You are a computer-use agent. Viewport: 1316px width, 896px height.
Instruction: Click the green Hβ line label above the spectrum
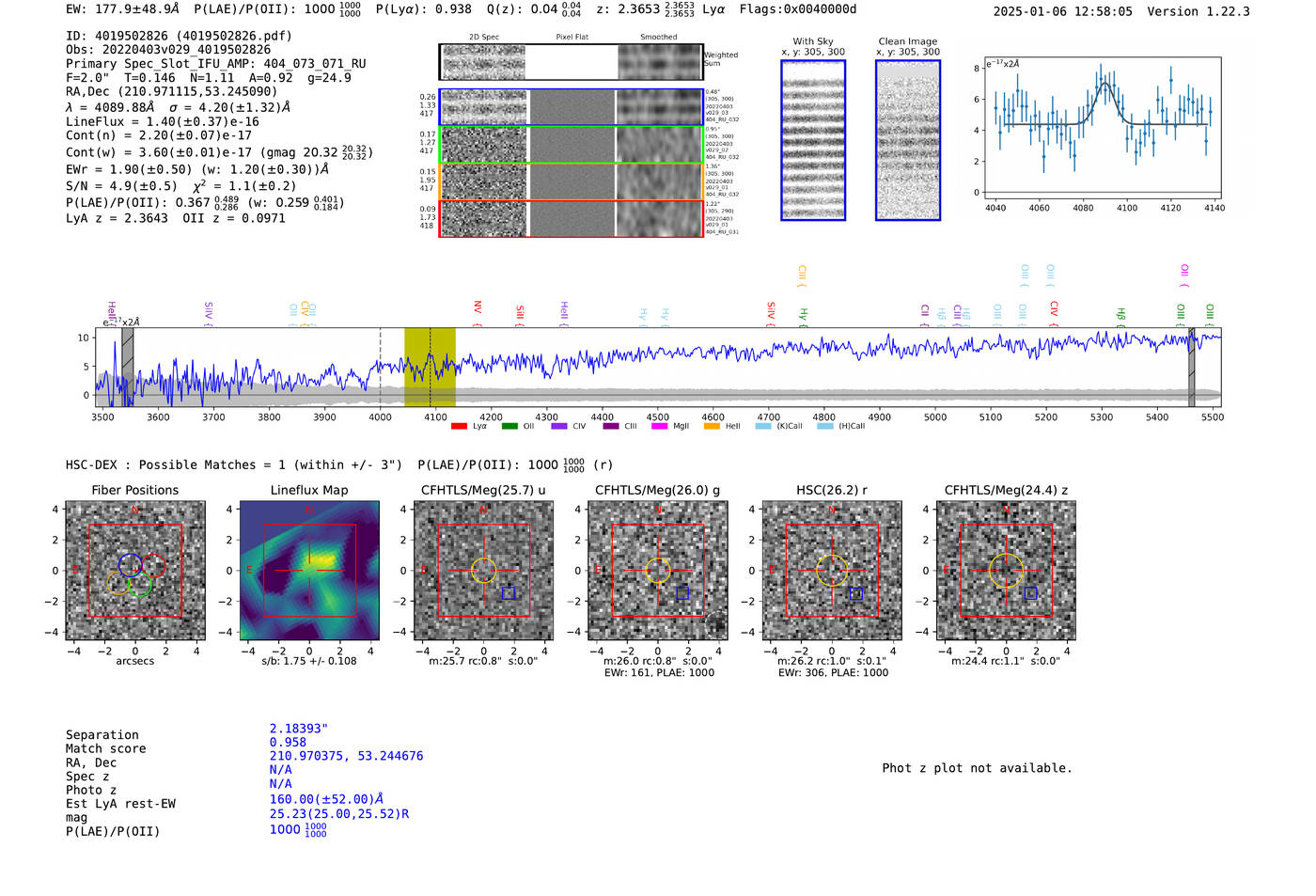[1120, 316]
